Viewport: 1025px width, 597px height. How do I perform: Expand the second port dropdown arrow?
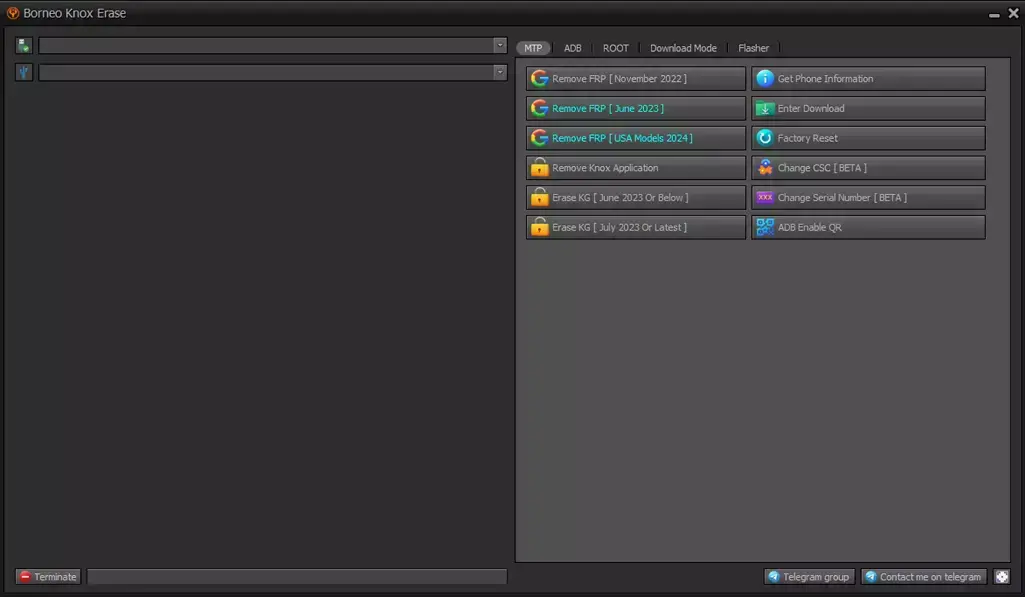pos(500,72)
